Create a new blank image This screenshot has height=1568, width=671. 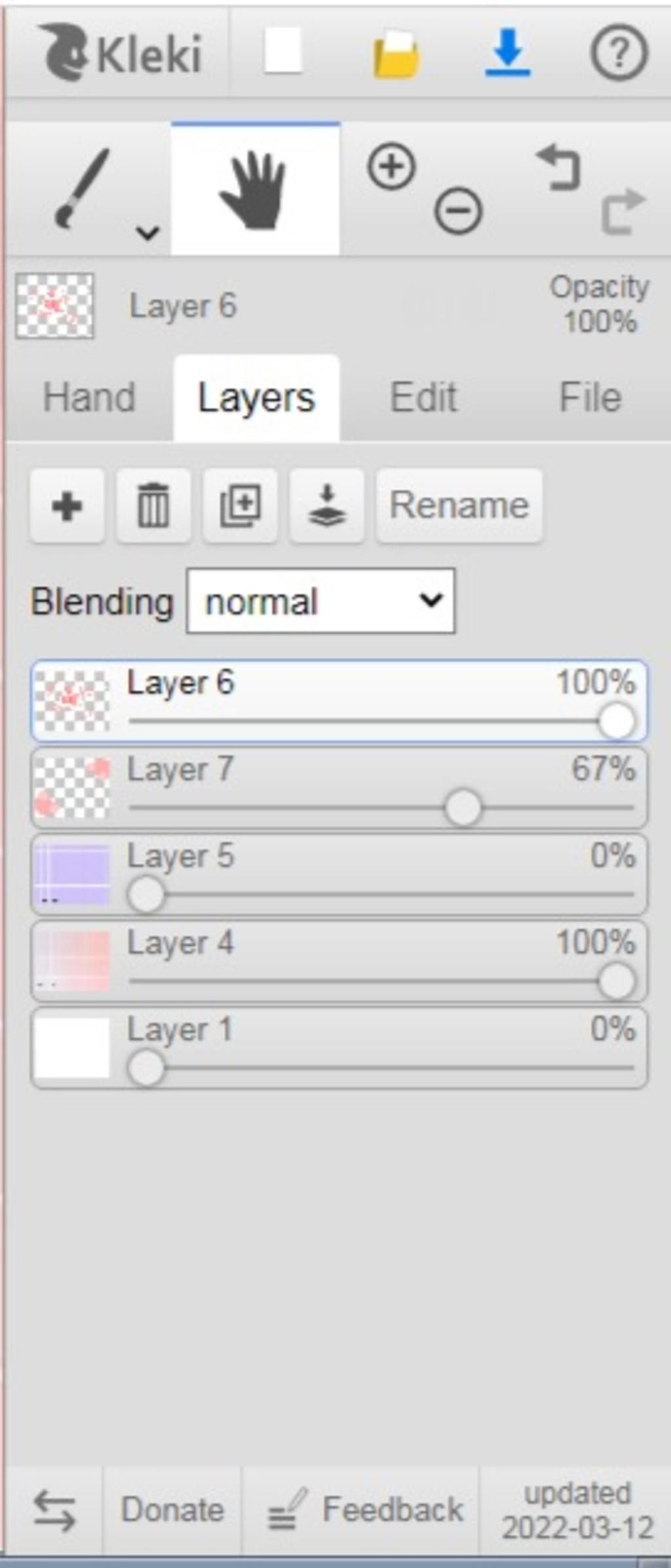[x=283, y=51]
